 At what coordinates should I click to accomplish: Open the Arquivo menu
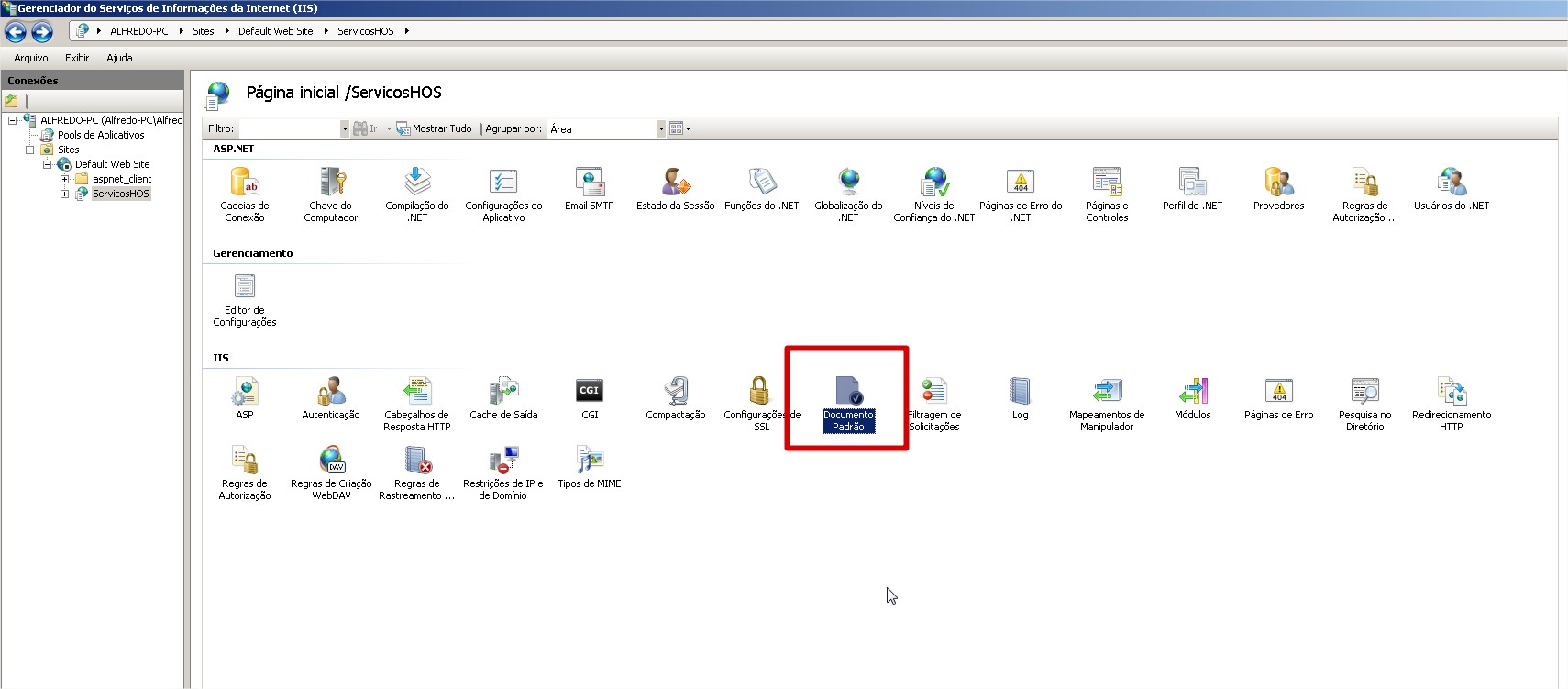(x=31, y=58)
